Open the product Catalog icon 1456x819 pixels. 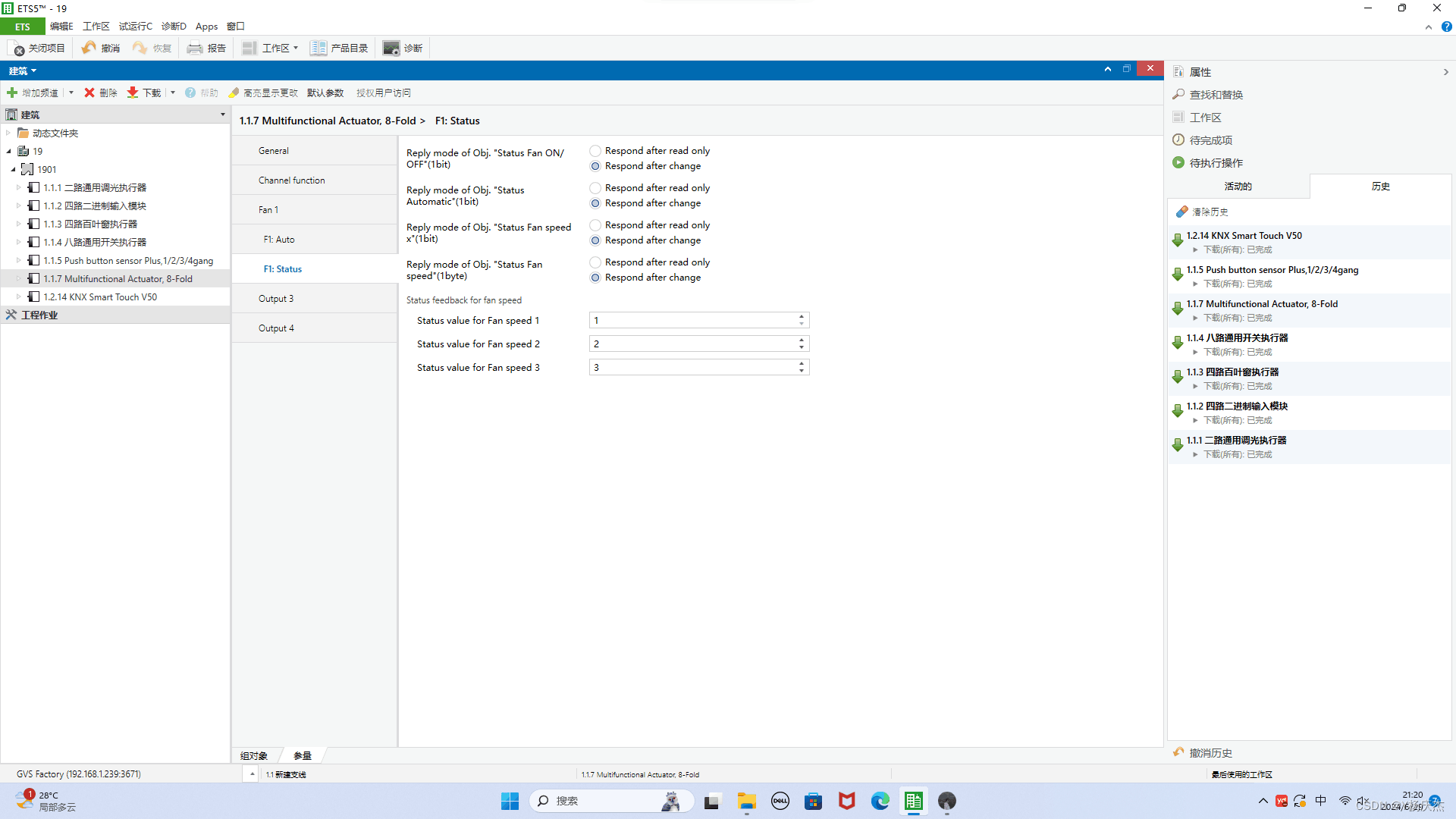point(318,48)
